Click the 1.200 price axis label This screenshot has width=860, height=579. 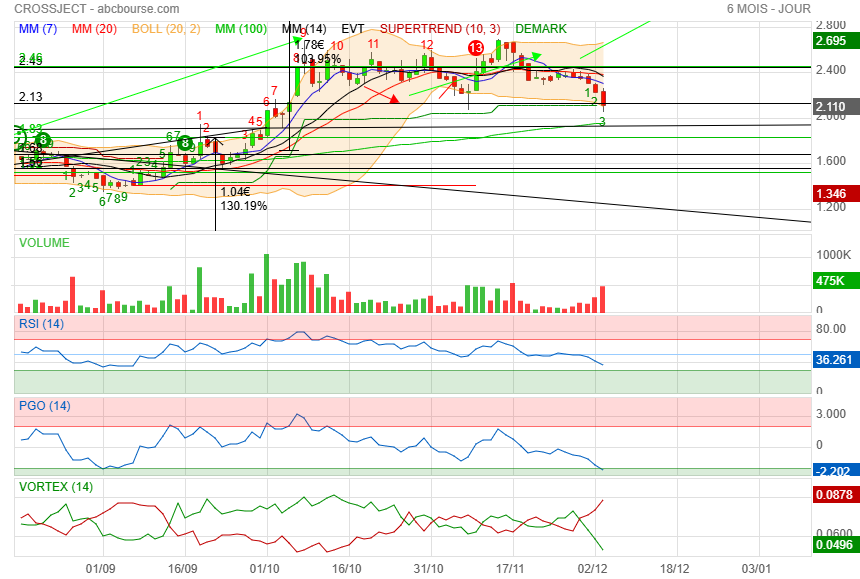831,207
